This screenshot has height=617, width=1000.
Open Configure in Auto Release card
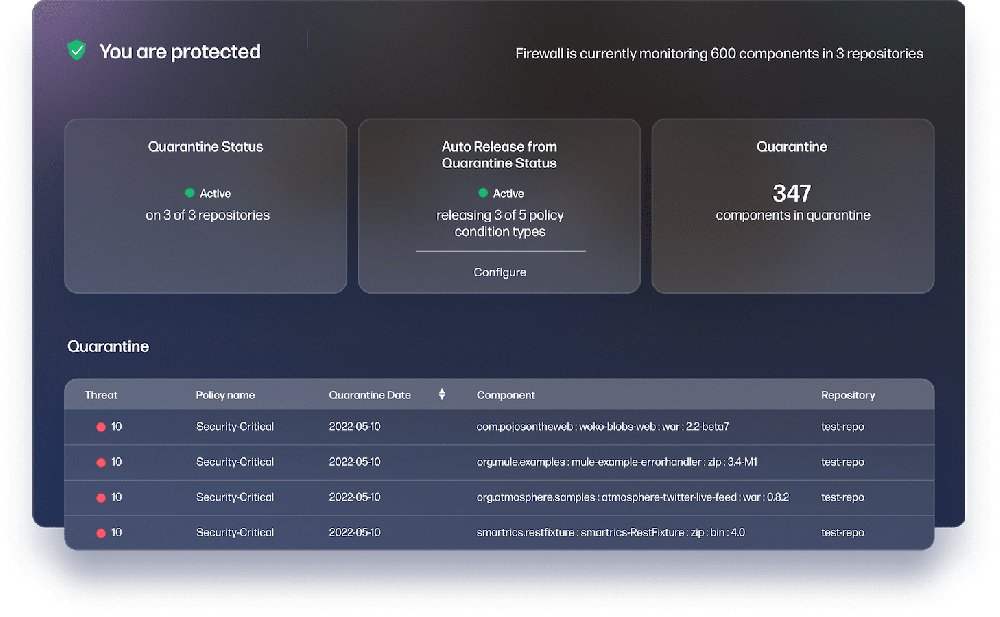coord(500,272)
